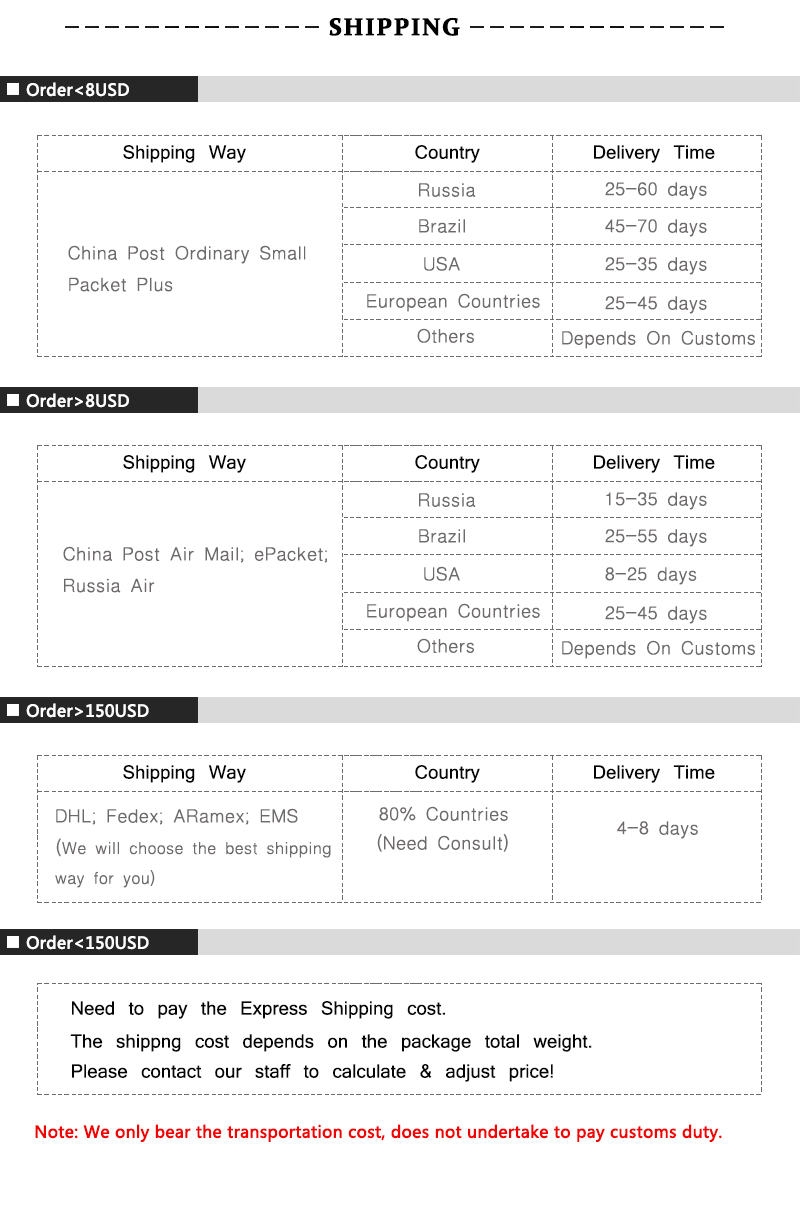Select the DHL; Fedex; ARamex; EMS cell
The height and width of the screenshot is (1231, 800).
click(x=177, y=817)
